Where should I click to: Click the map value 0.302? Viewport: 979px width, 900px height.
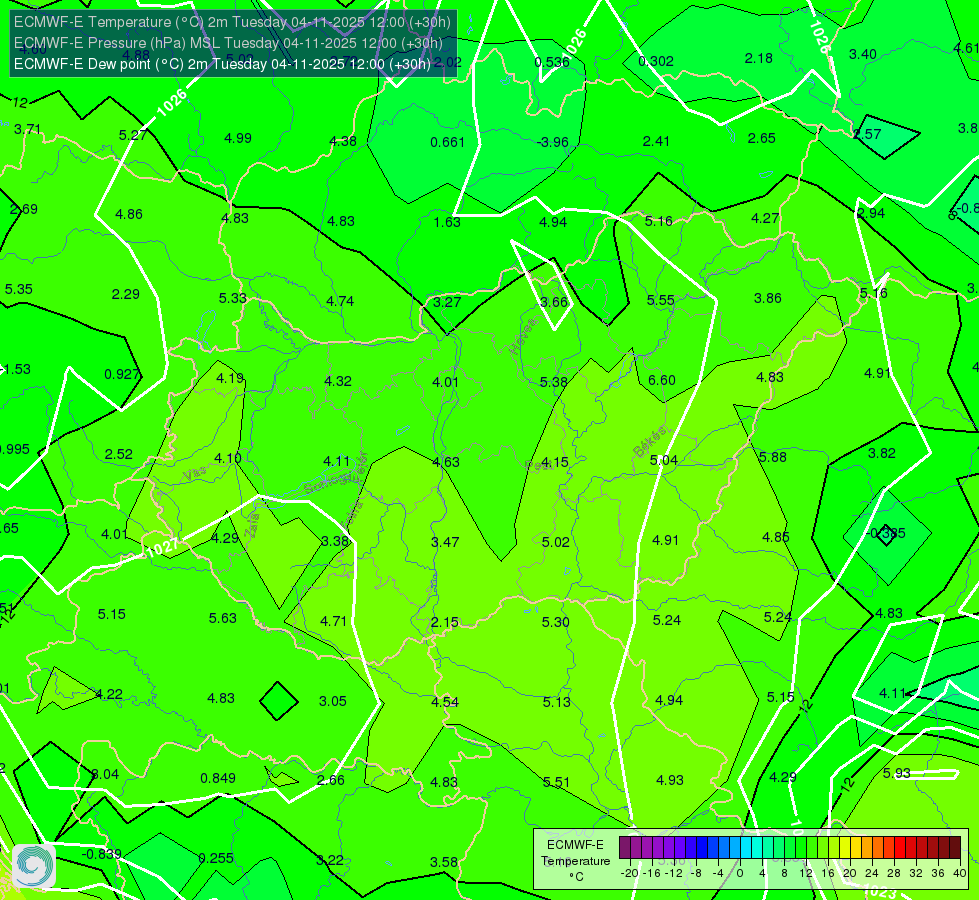pyautogui.click(x=656, y=61)
